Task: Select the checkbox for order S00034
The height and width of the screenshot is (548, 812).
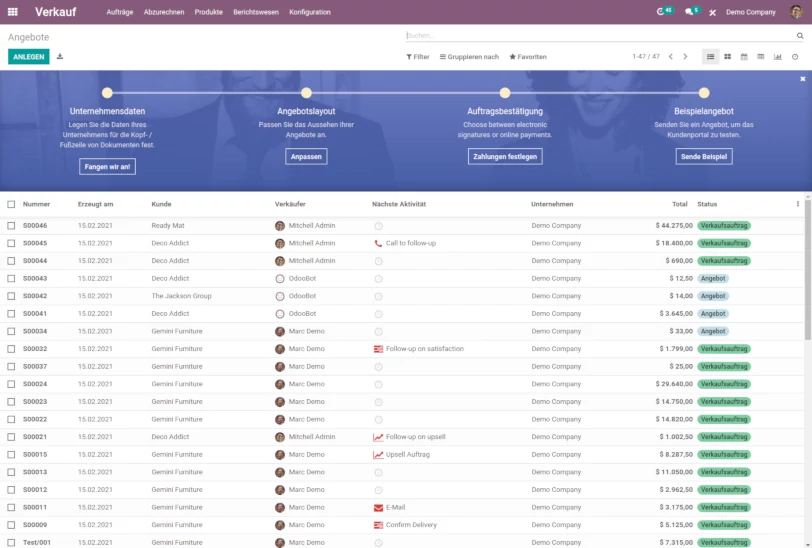Action: 11,331
